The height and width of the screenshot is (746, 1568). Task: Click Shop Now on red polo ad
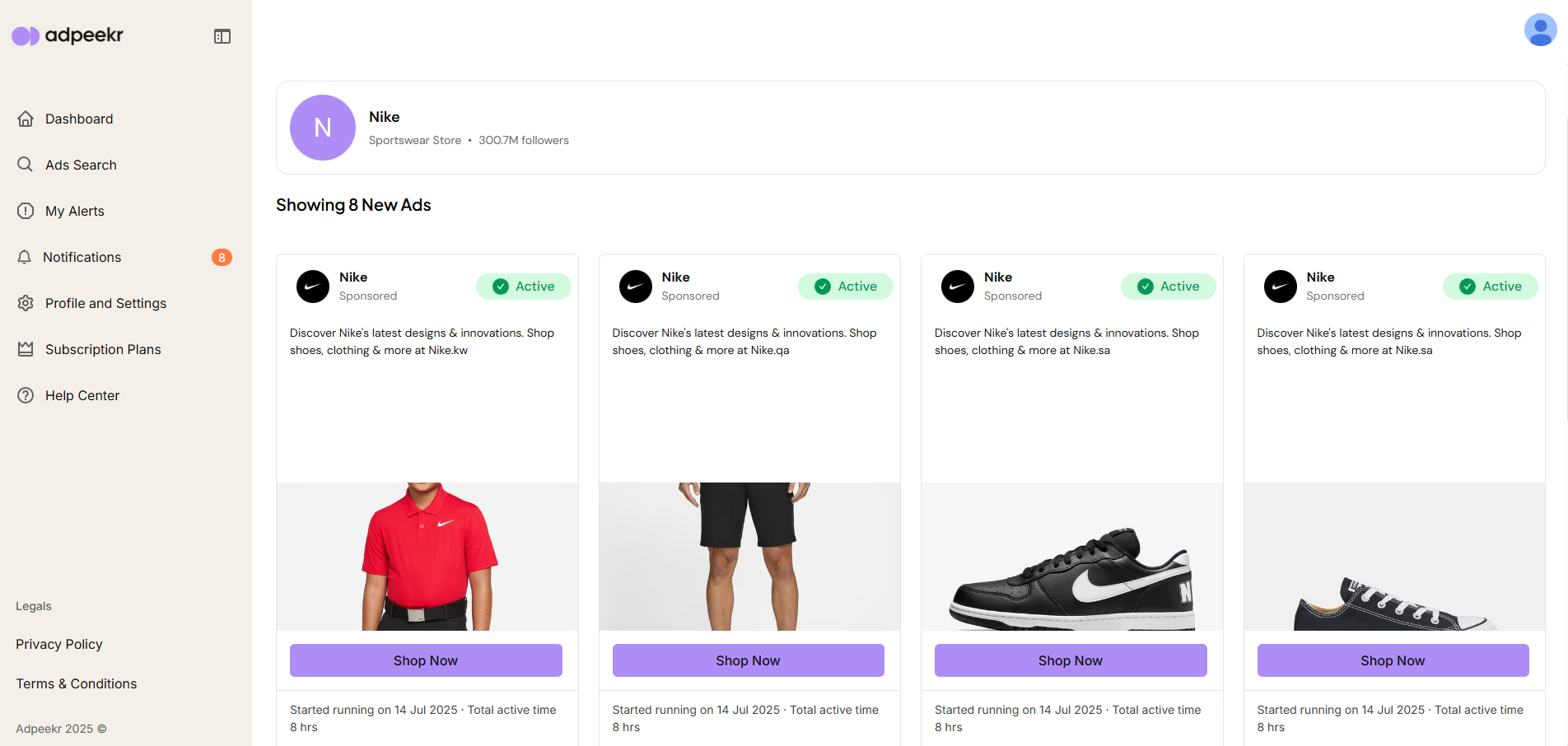426,660
